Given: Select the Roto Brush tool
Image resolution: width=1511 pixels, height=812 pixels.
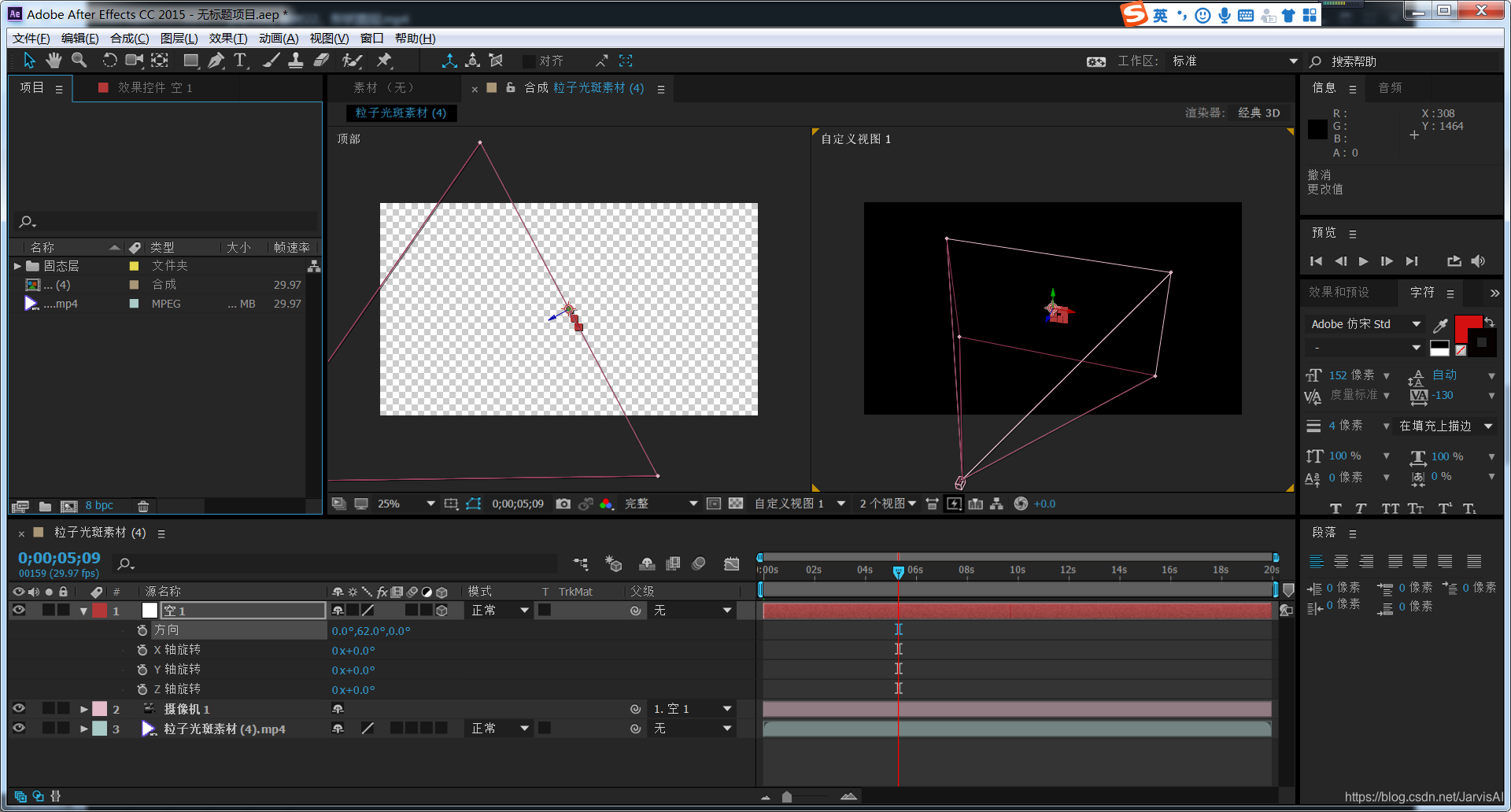Looking at the screenshot, I should click(x=352, y=61).
